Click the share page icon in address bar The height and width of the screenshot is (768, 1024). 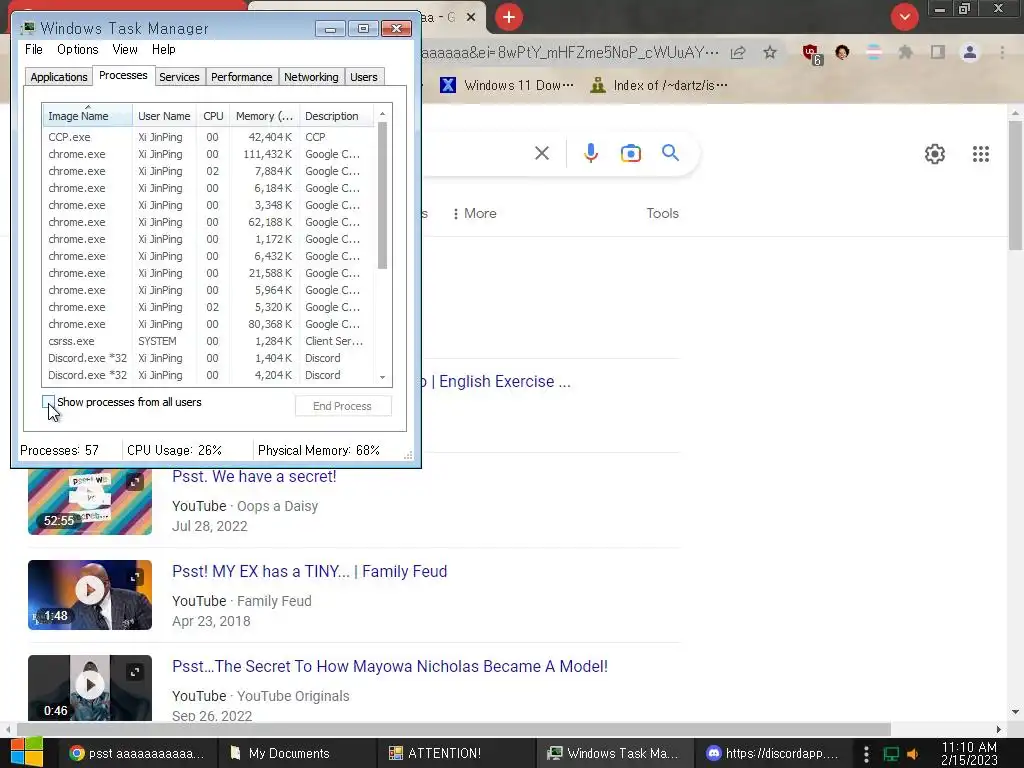[x=738, y=52]
